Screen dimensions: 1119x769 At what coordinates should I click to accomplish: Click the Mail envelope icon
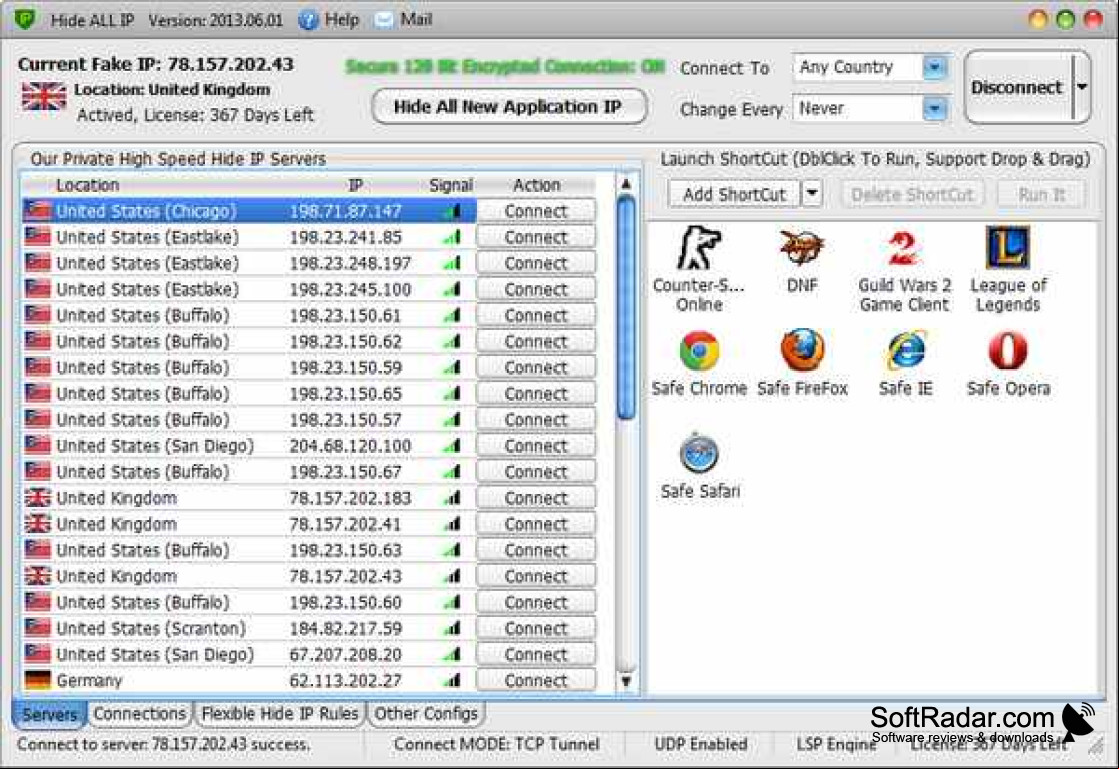coord(383,20)
